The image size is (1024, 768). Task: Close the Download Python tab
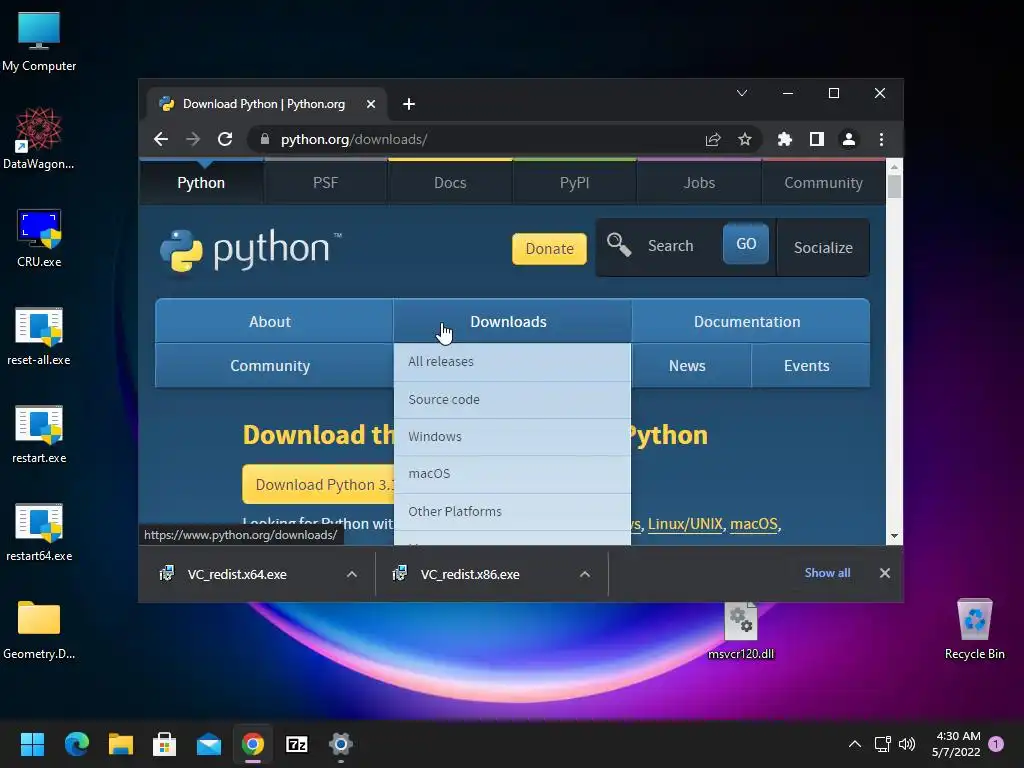click(x=371, y=104)
